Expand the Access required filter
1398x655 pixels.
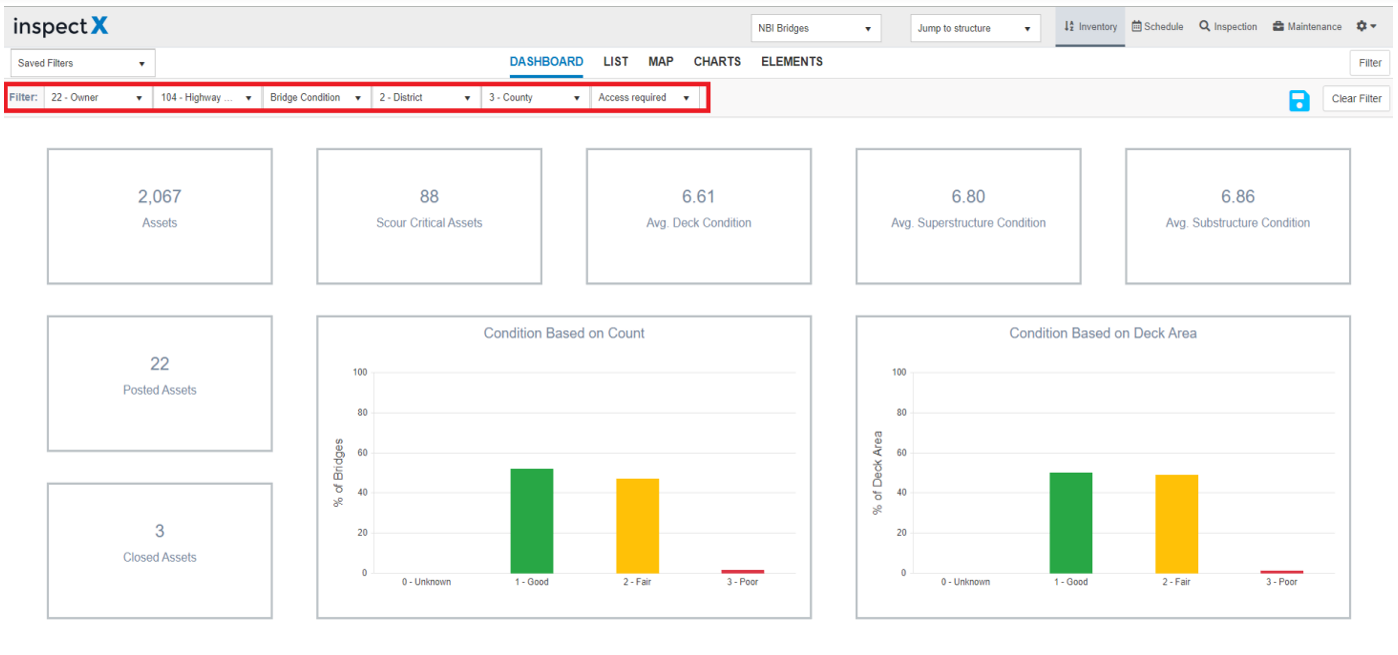pos(645,98)
